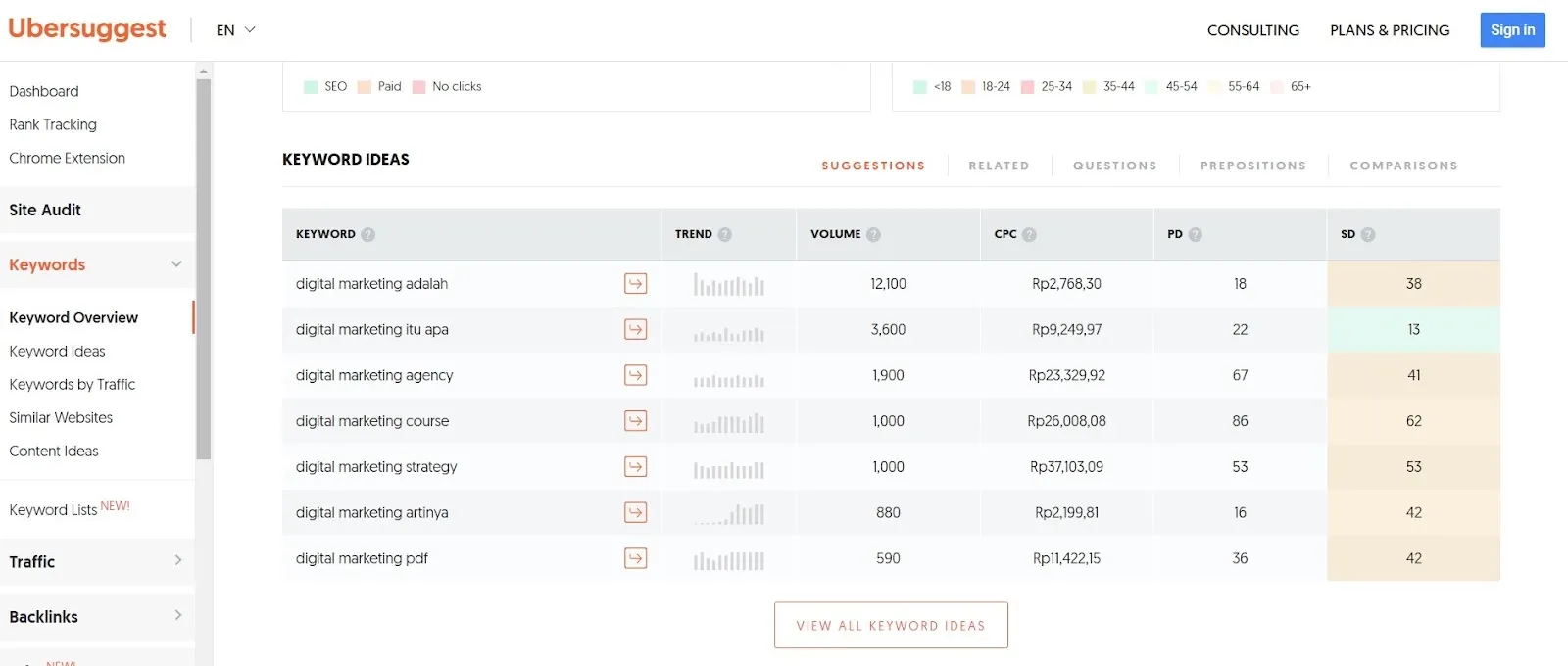Click the No clicks legend swatch
The height and width of the screenshot is (666, 1568).
(x=418, y=87)
